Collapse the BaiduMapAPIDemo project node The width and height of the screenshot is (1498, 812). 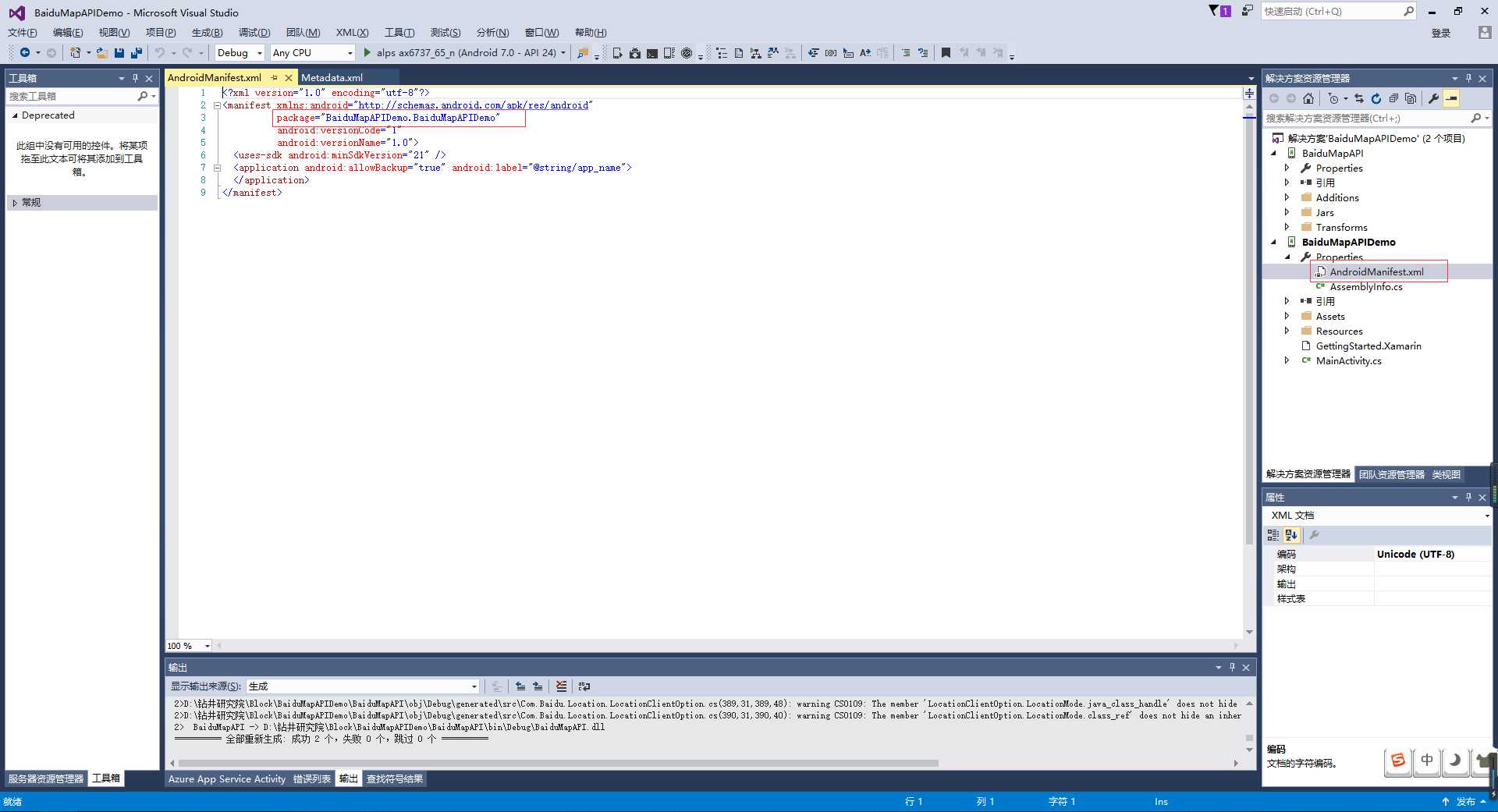pos(1273,242)
